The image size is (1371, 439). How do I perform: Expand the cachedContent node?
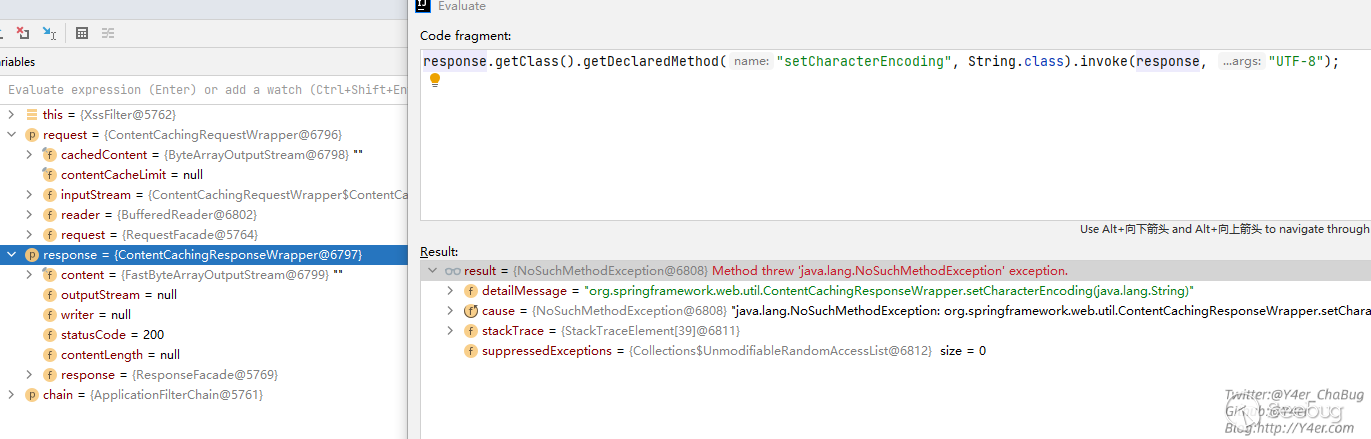30,155
